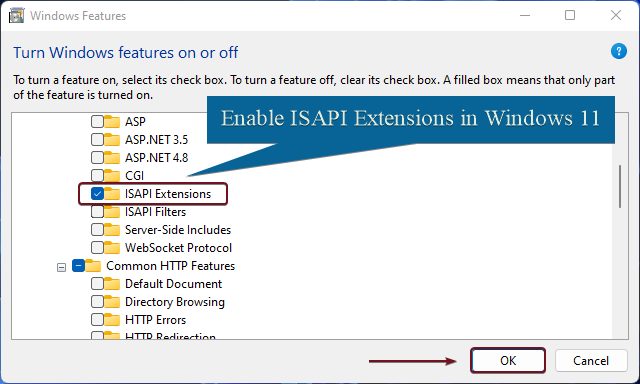Click the ISAPI Extensions folder icon
This screenshot has height=384, width=640.
point(112,193)
